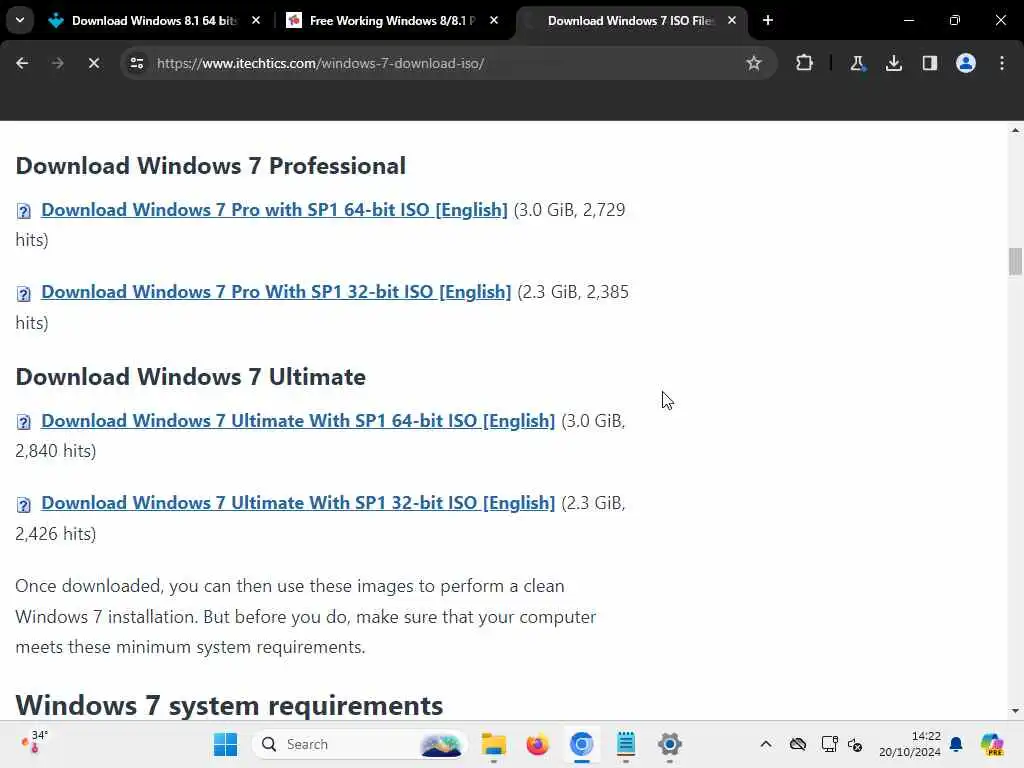Screen dimensions: 1024x768
Task: Close the Download Windows 7 ISO File tab
Action: point(732,21)
